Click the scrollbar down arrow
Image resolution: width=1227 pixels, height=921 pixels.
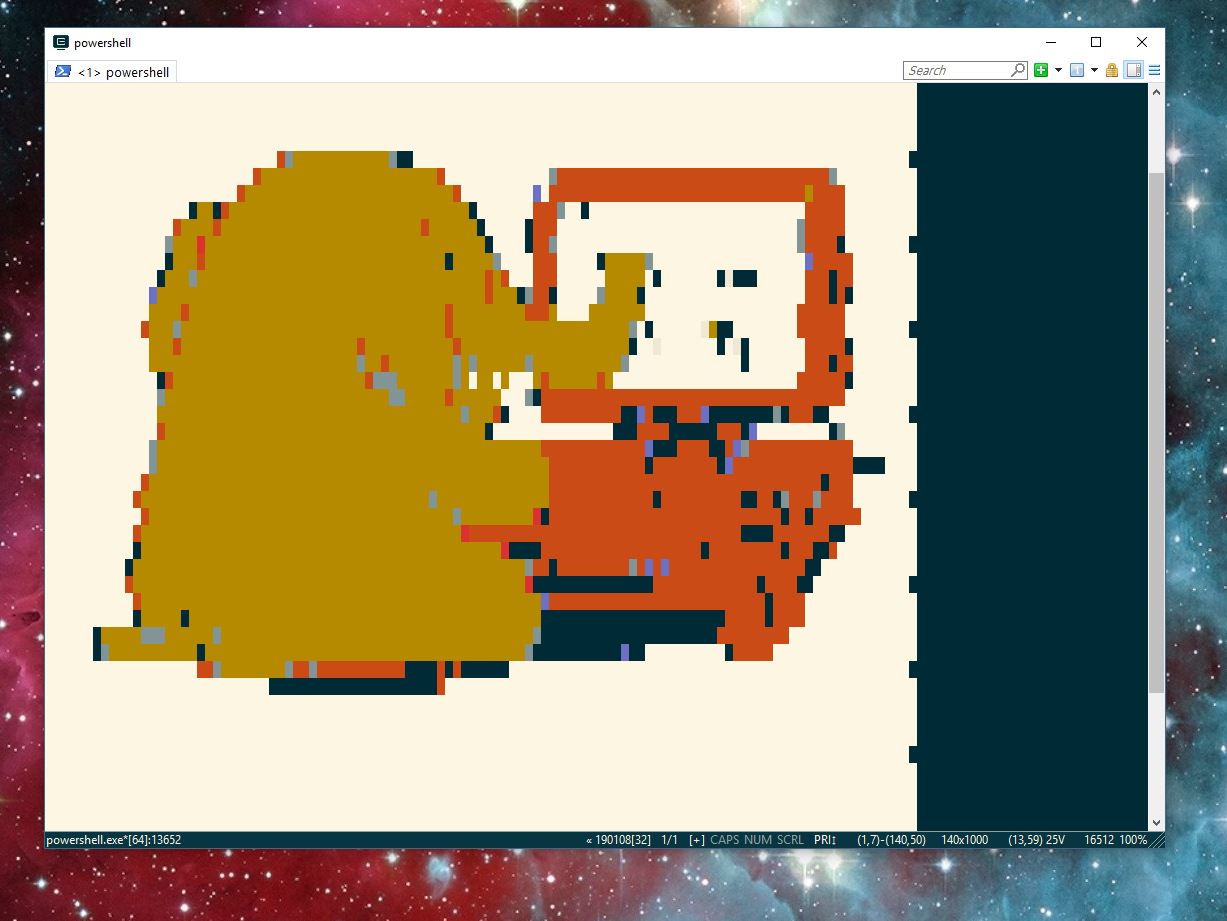pos(1156,822)
